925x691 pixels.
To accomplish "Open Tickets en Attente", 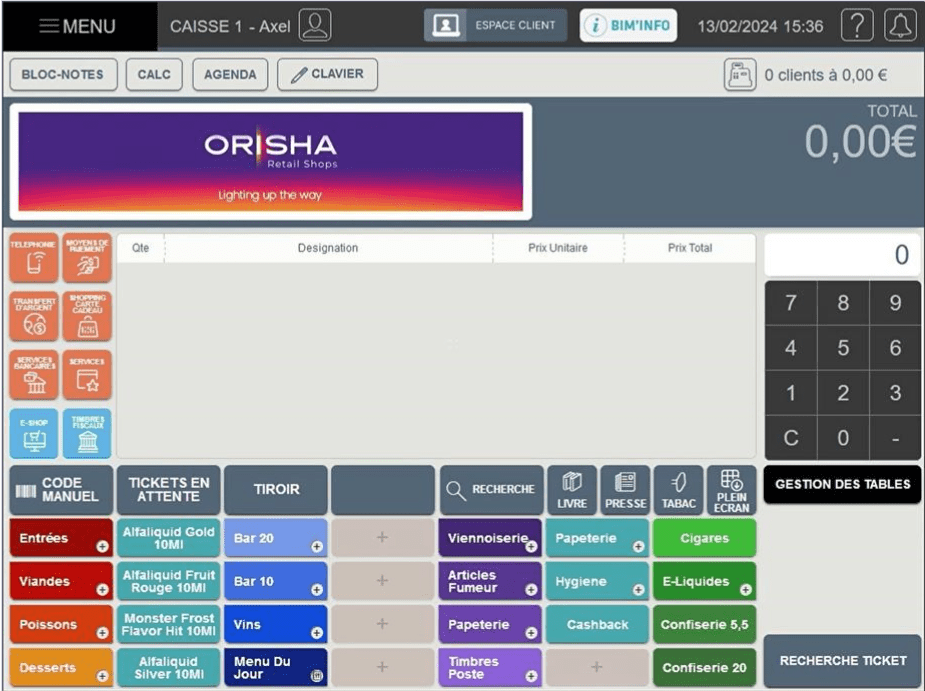I will tap(169, 490).
